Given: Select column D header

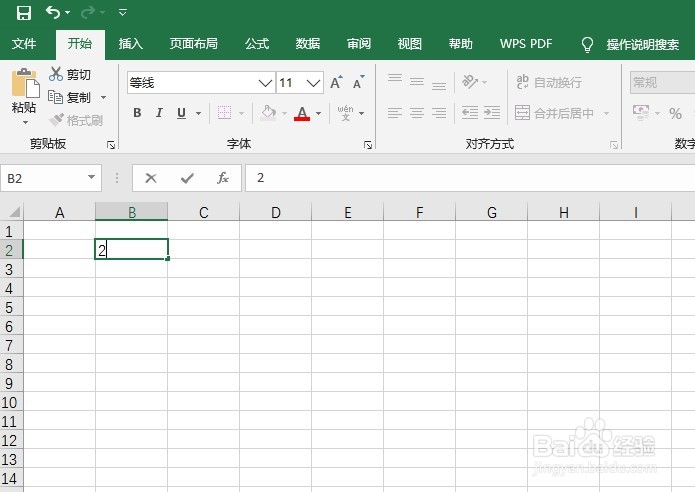Looking at the screenshot, I should click(276, 212).
